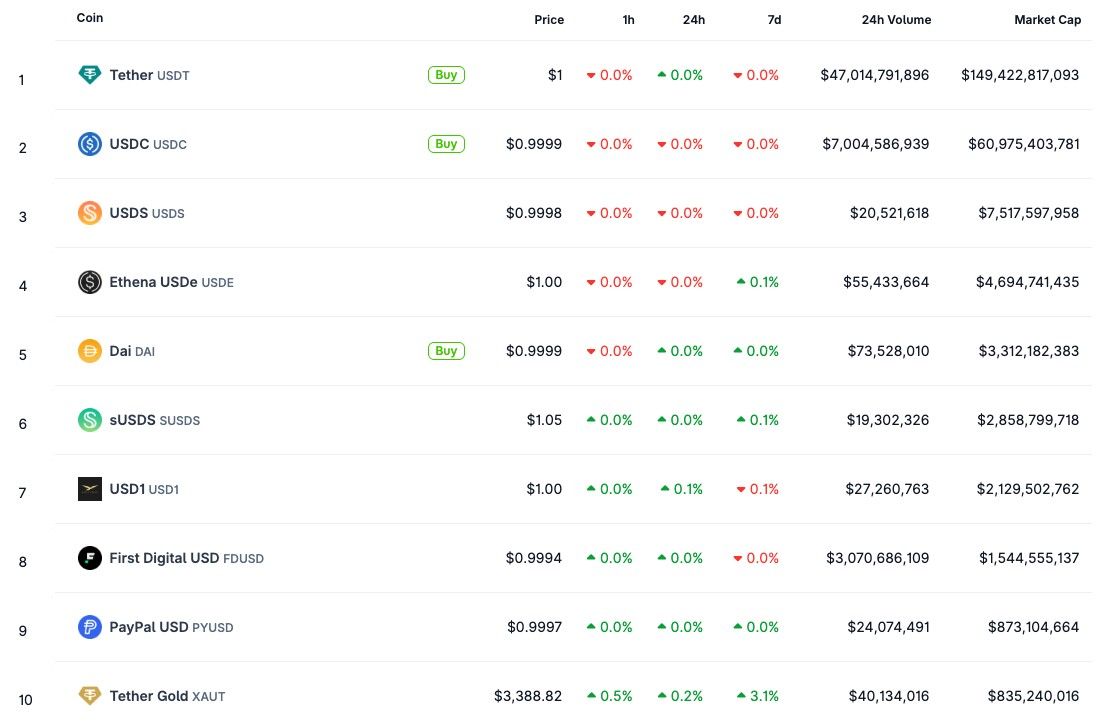Open the Ethena USDe coin link
Viewport: 1107px width, 727px height.
[x=171, y=282]
